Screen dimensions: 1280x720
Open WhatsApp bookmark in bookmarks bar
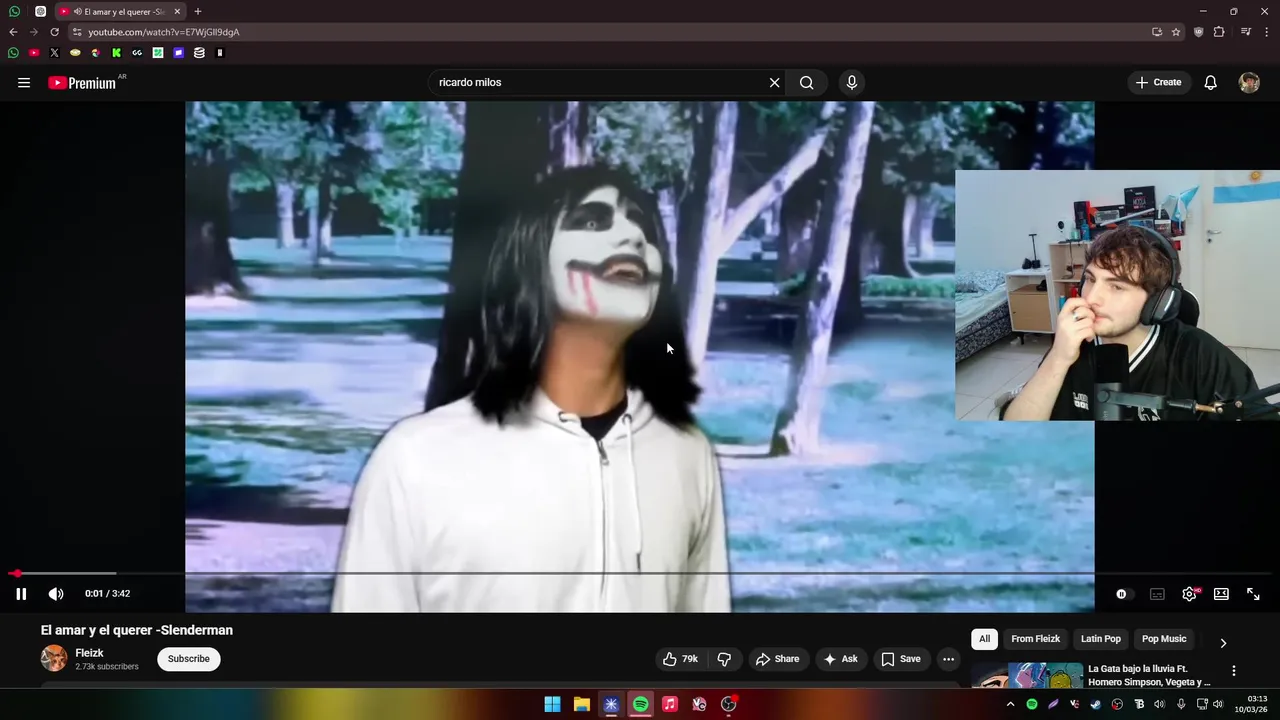[13, 53]
